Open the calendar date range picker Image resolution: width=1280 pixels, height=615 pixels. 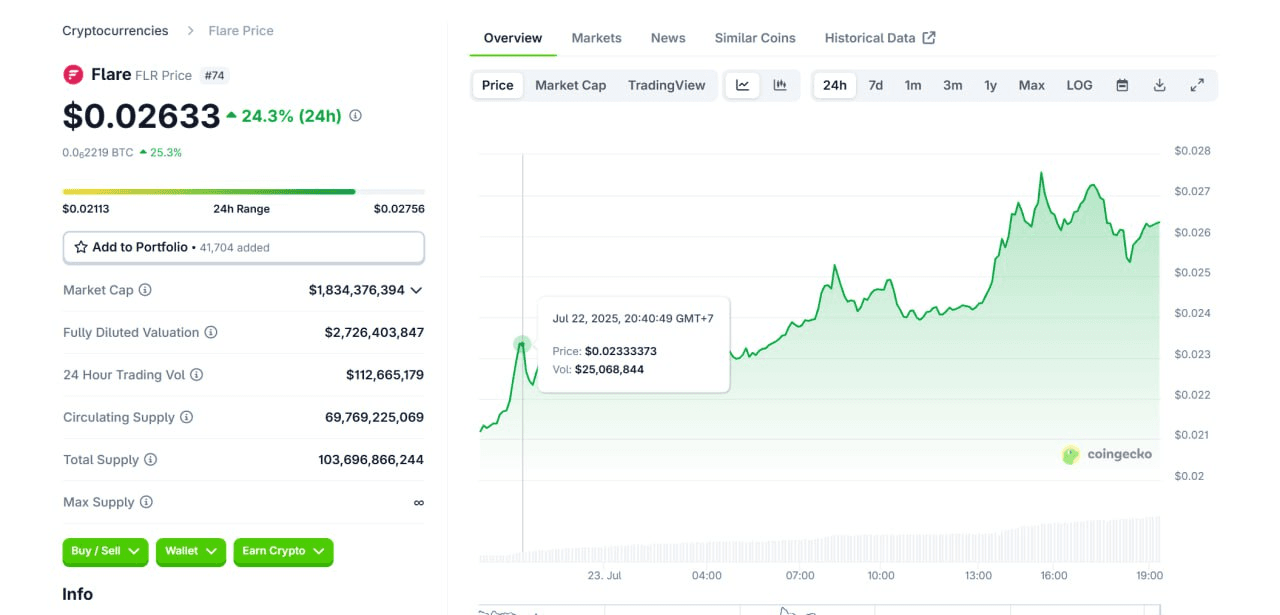[x=1122, y=85]
